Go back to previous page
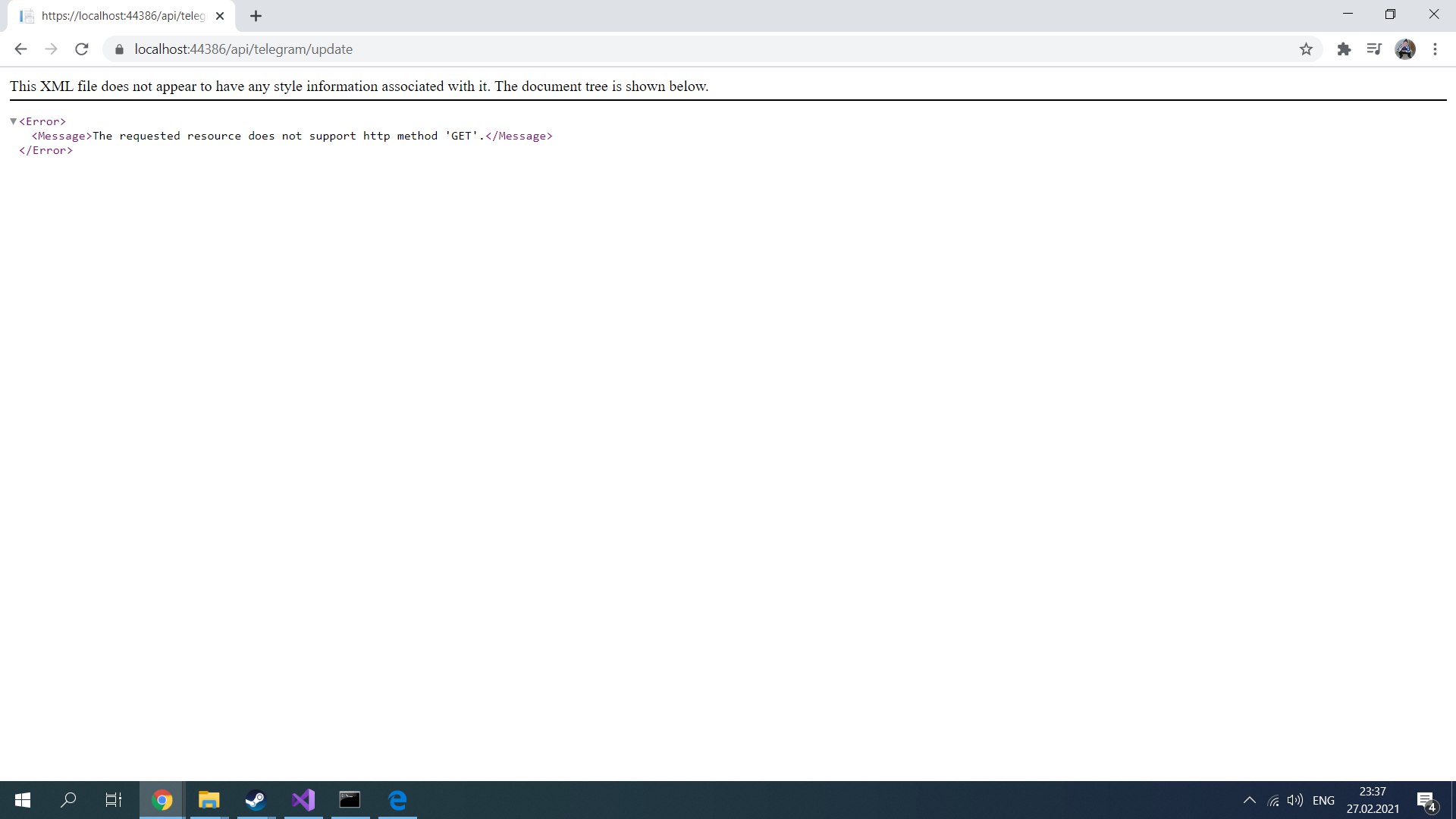 (20, 49)
